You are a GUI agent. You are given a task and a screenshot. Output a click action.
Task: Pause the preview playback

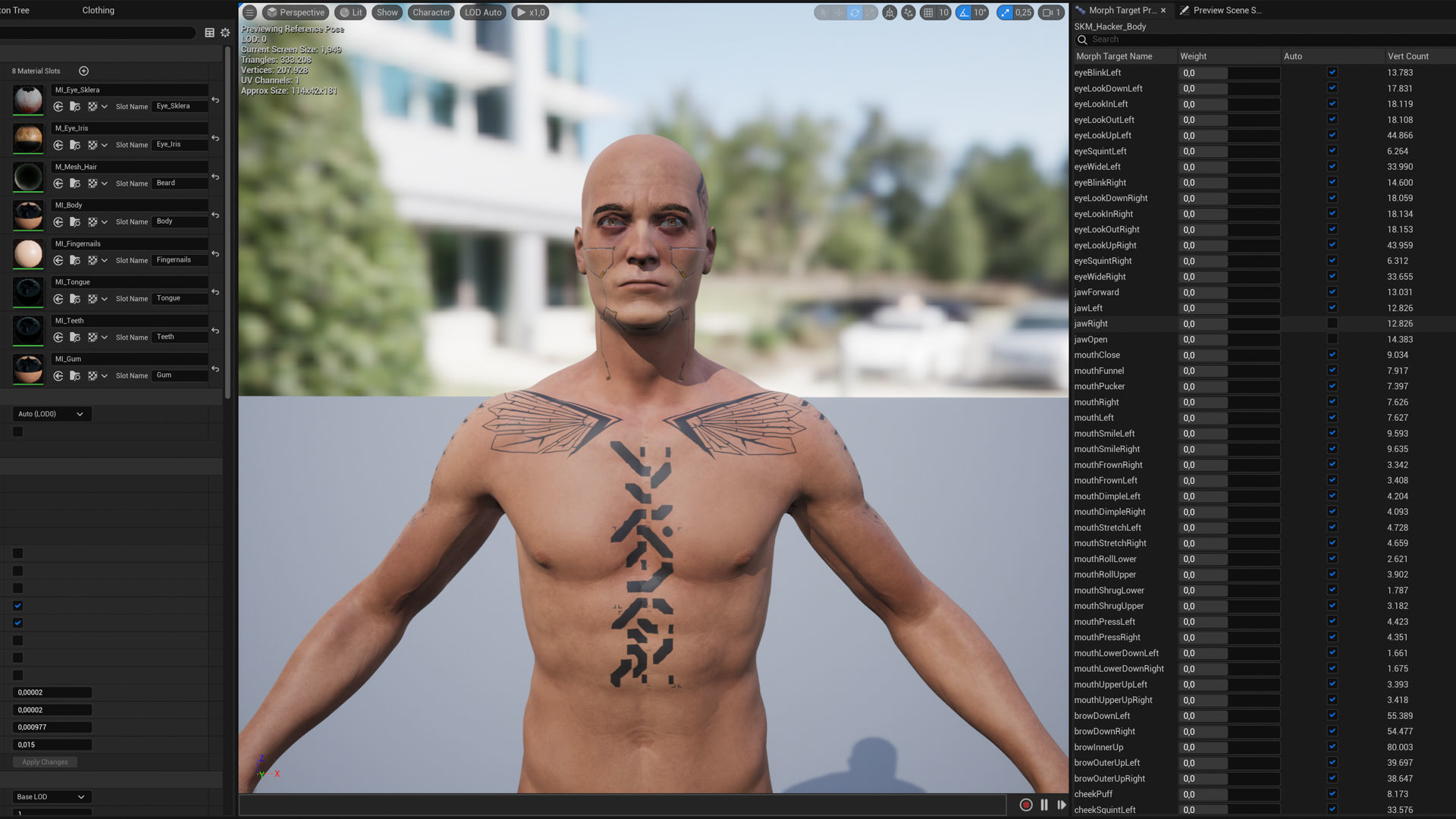[1044, 805]
